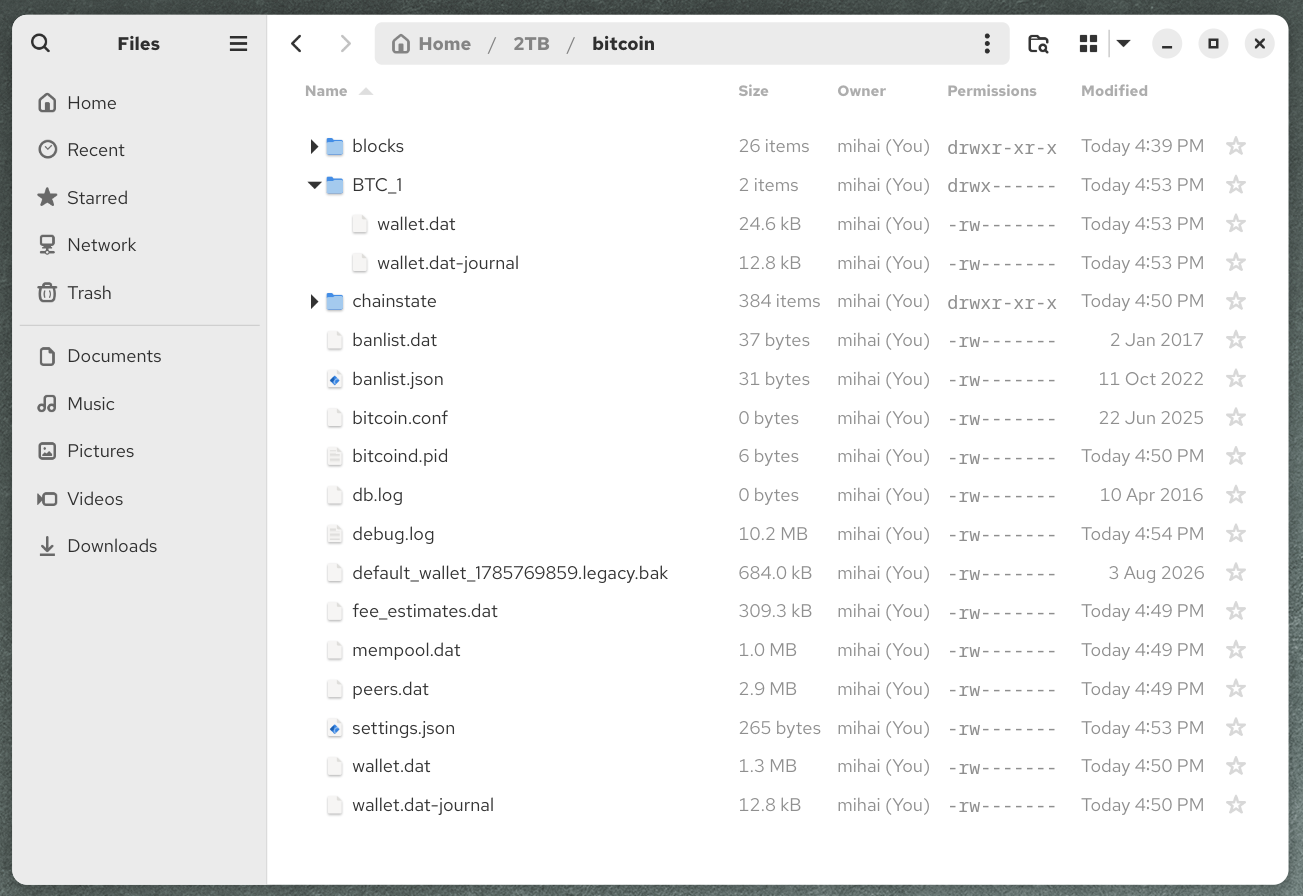The width and height of the screenshot is (1303, 896).
Task: Select the chainstate folder icon
Action: [335, 301]
